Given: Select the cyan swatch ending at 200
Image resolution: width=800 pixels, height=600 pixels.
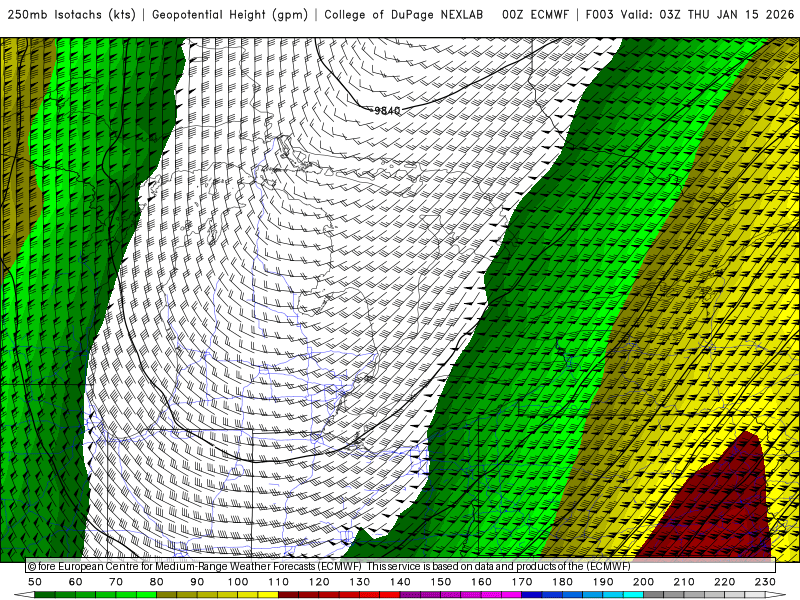Looking at the screenshot, I should [633, 595].
